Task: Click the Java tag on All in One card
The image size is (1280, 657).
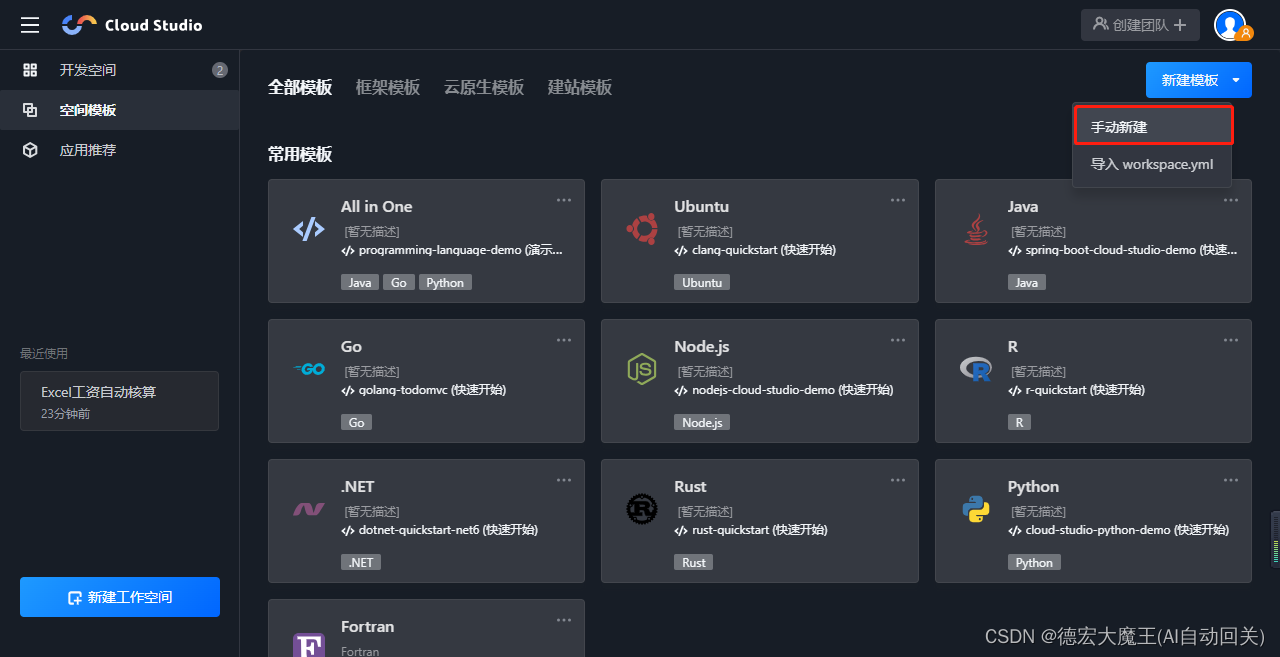Action: (x=360, y=282)
